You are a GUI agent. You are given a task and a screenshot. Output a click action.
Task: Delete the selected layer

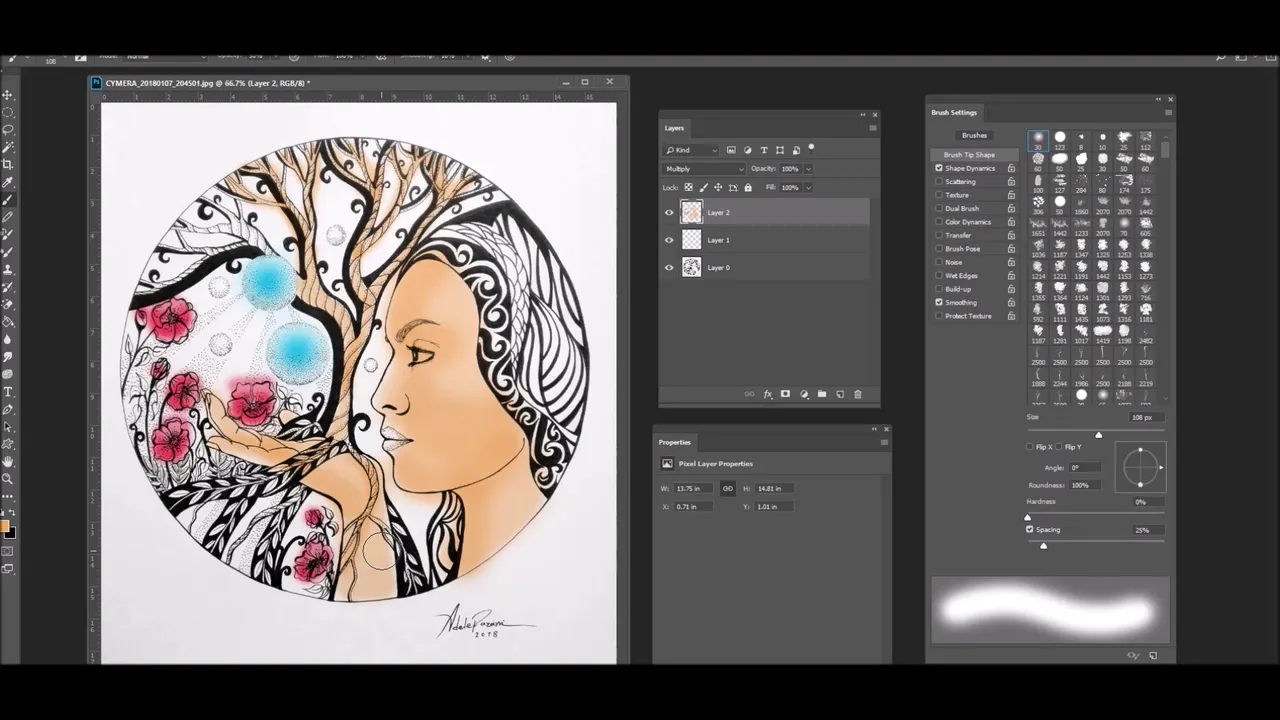(x=857, y=394)
